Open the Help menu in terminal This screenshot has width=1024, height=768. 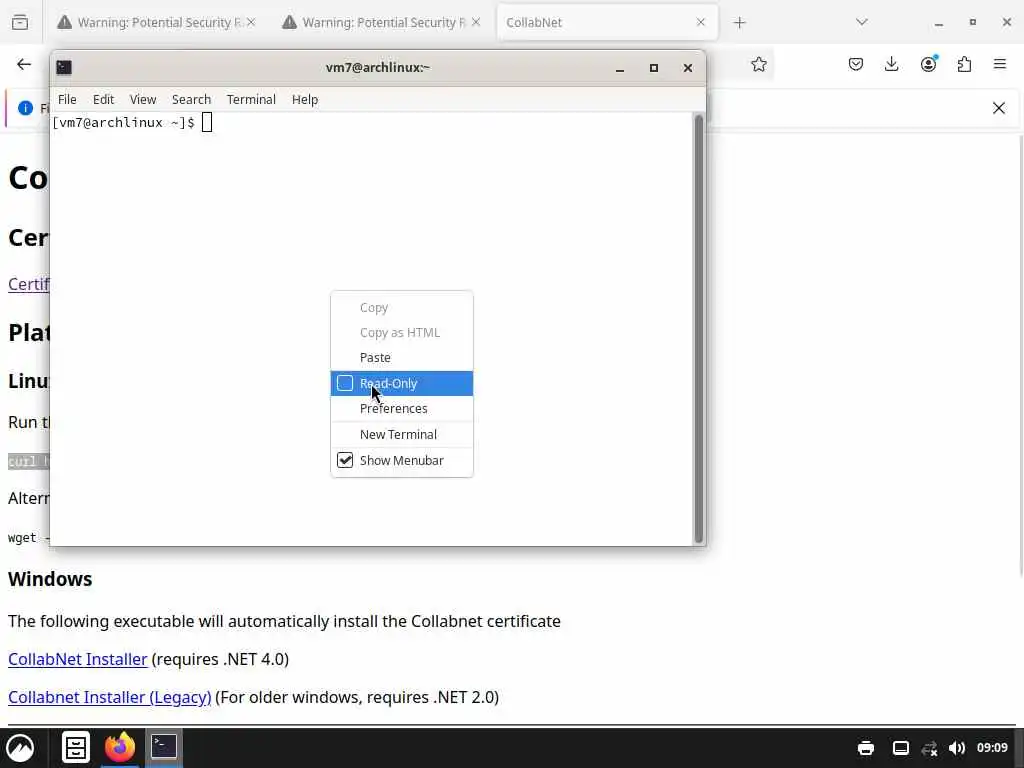[x=304, y=99]
